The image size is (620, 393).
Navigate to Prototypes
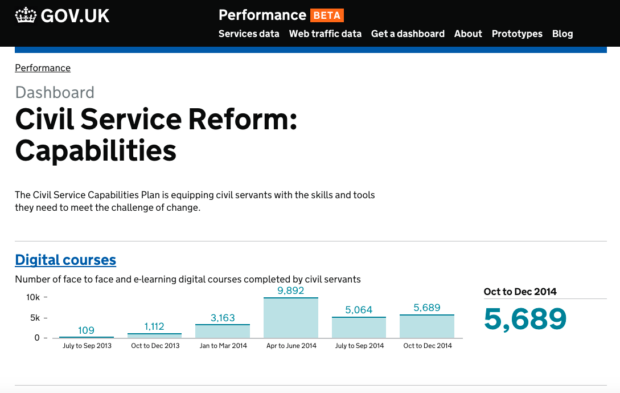(517, 34)
